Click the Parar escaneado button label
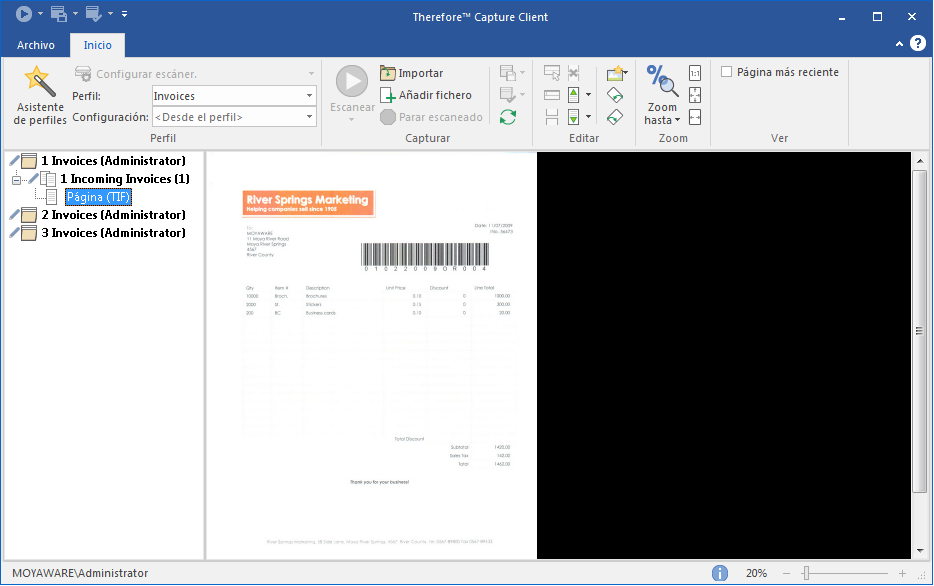The width and height of the screenshot is (934, 586). (x=441, y=117)
